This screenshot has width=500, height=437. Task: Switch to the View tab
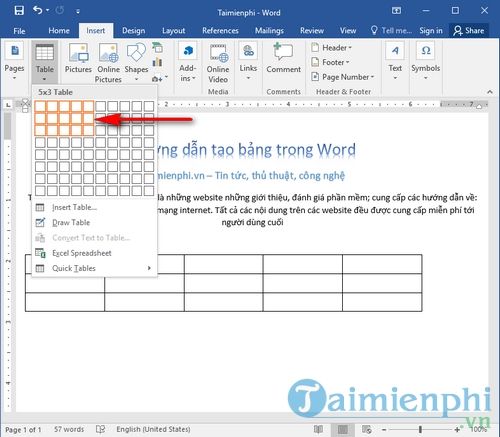point(348,31)
